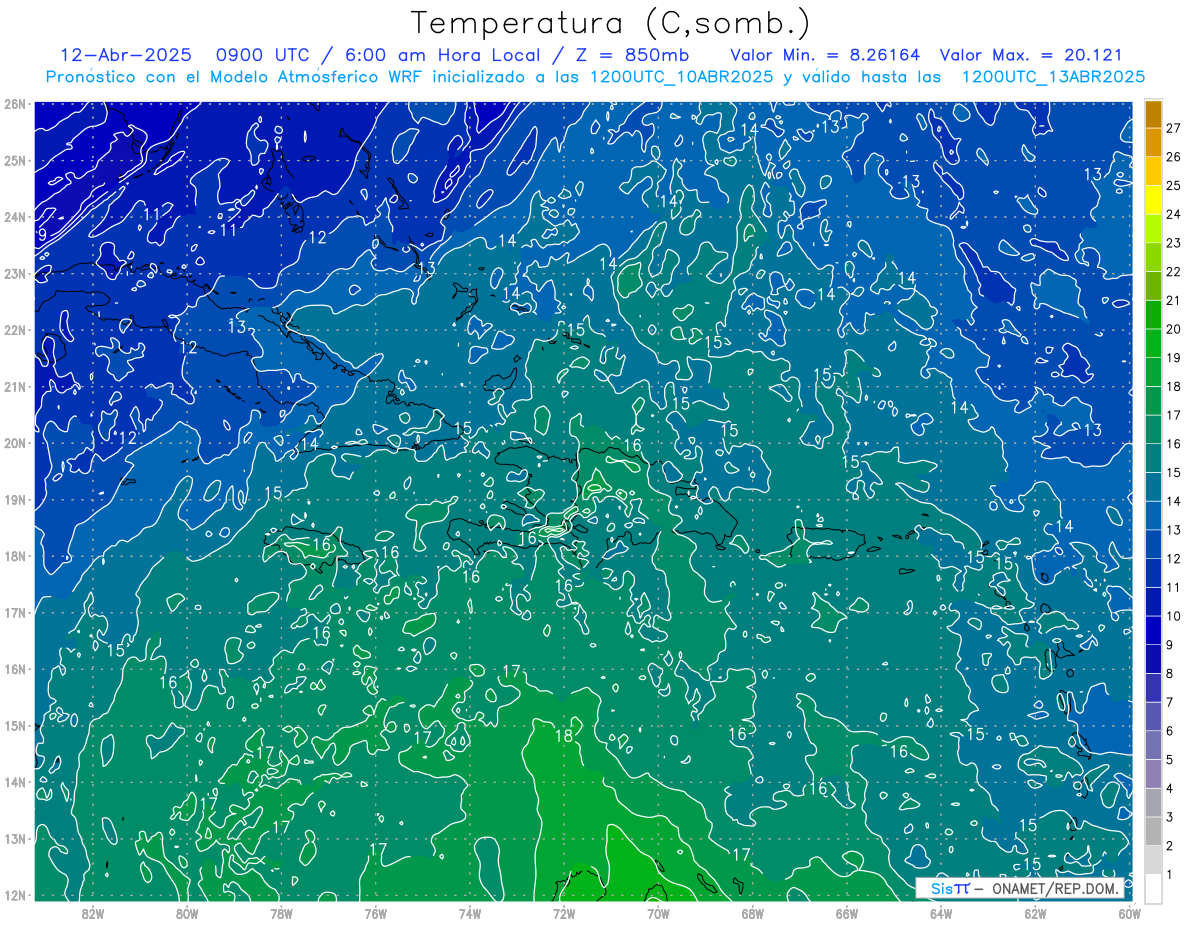Click the '9' contour label on the map
The width and height of the screenshot is (1200, 927).
point(41,235)
